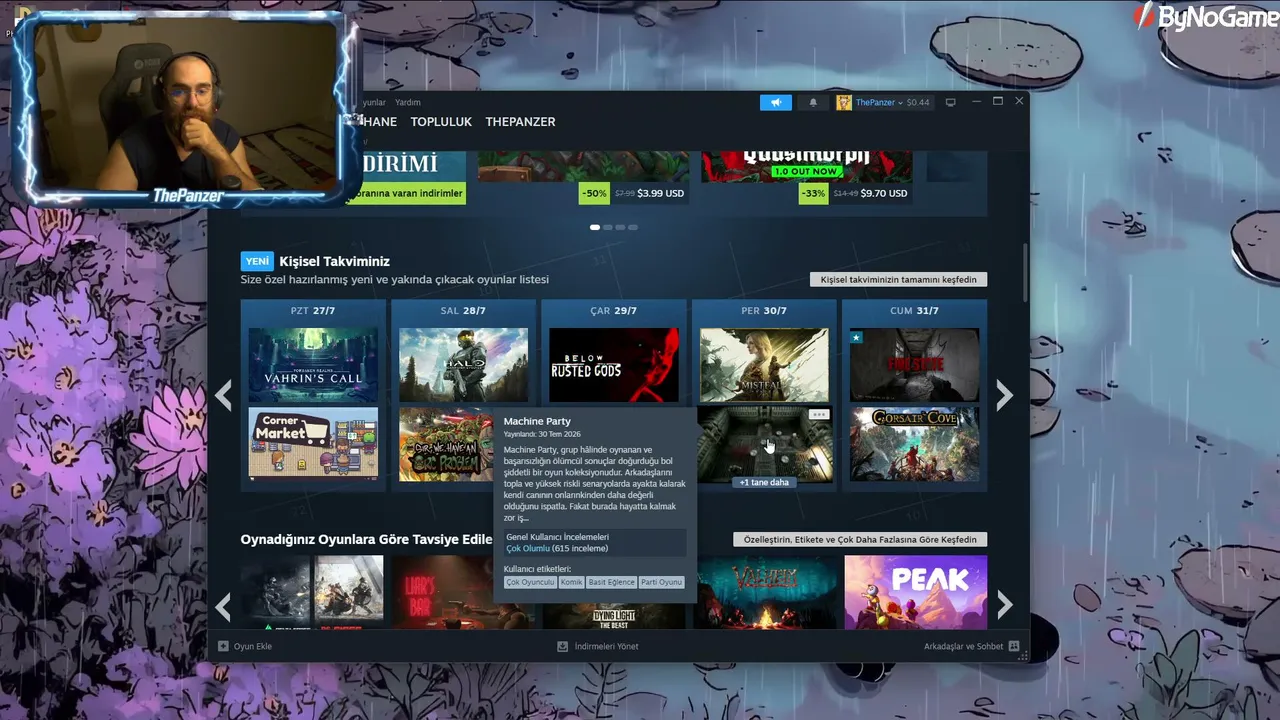This screenshot has height=720, width=1280.
Task: Click the ThePanzer profile avatar
Action: click(x=844, y=102)
